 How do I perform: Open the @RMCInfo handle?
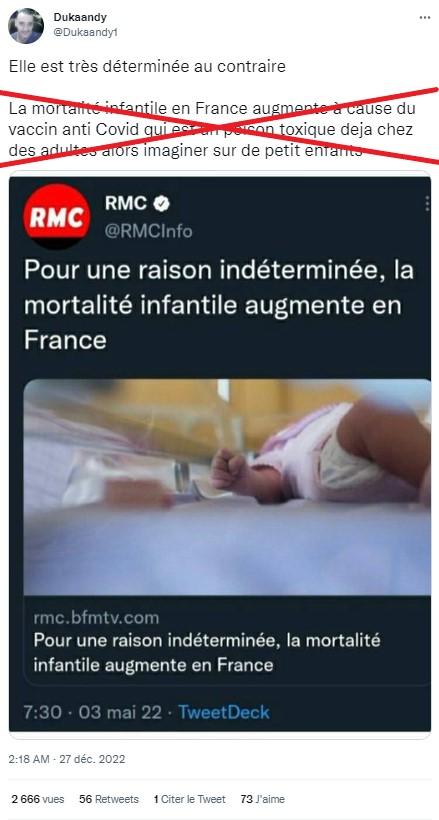tap(149, 231)
